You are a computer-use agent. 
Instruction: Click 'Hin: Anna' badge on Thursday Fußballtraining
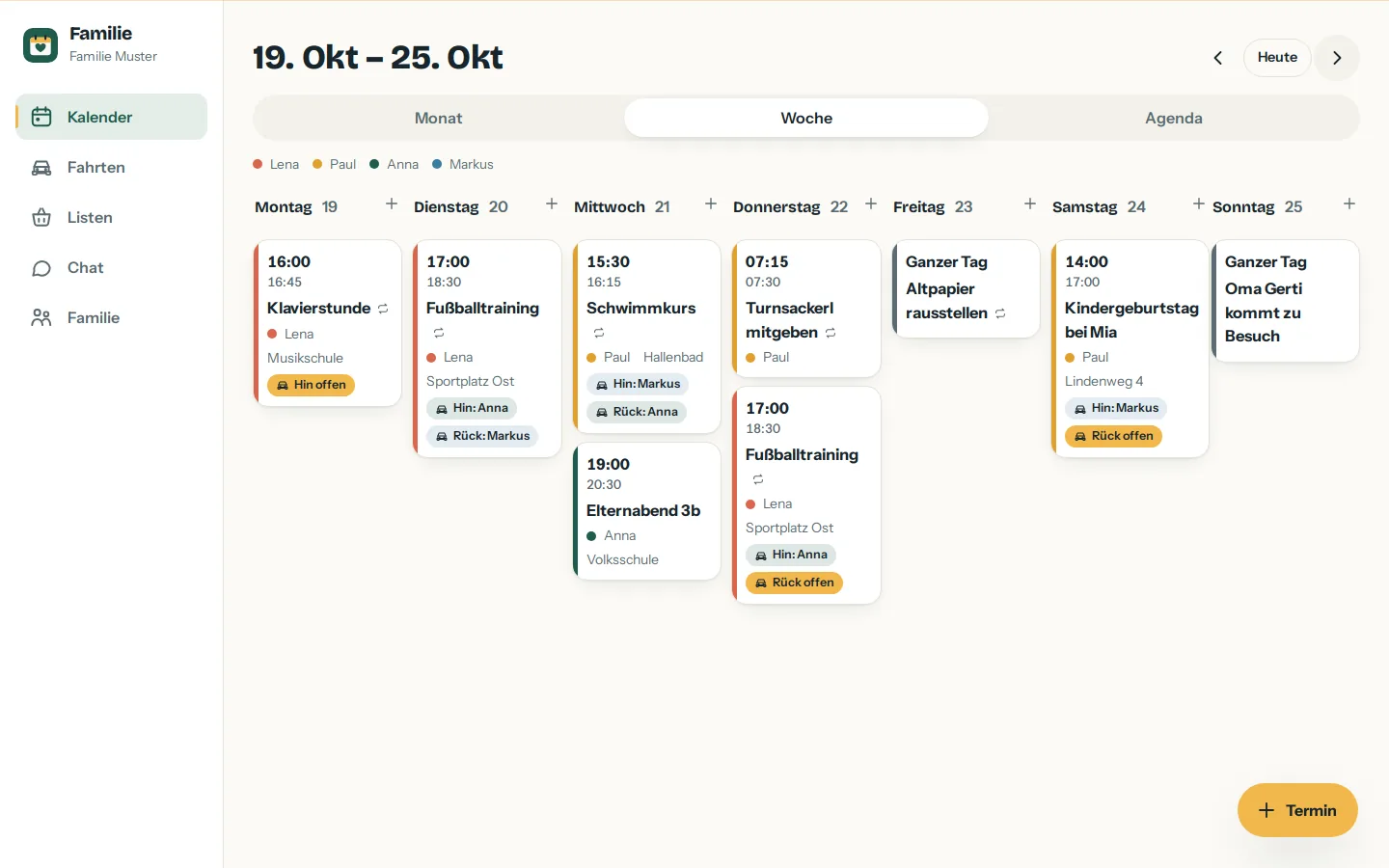791,555
